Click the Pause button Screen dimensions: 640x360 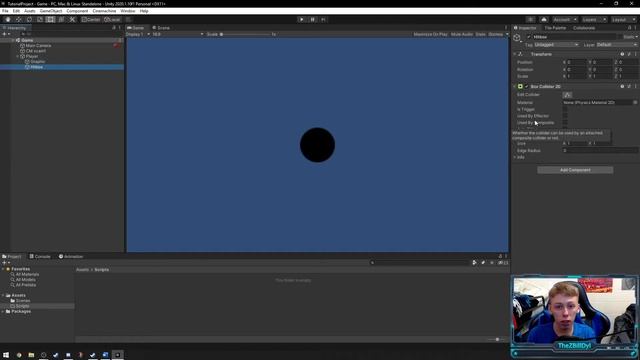(x=312, y=19)
